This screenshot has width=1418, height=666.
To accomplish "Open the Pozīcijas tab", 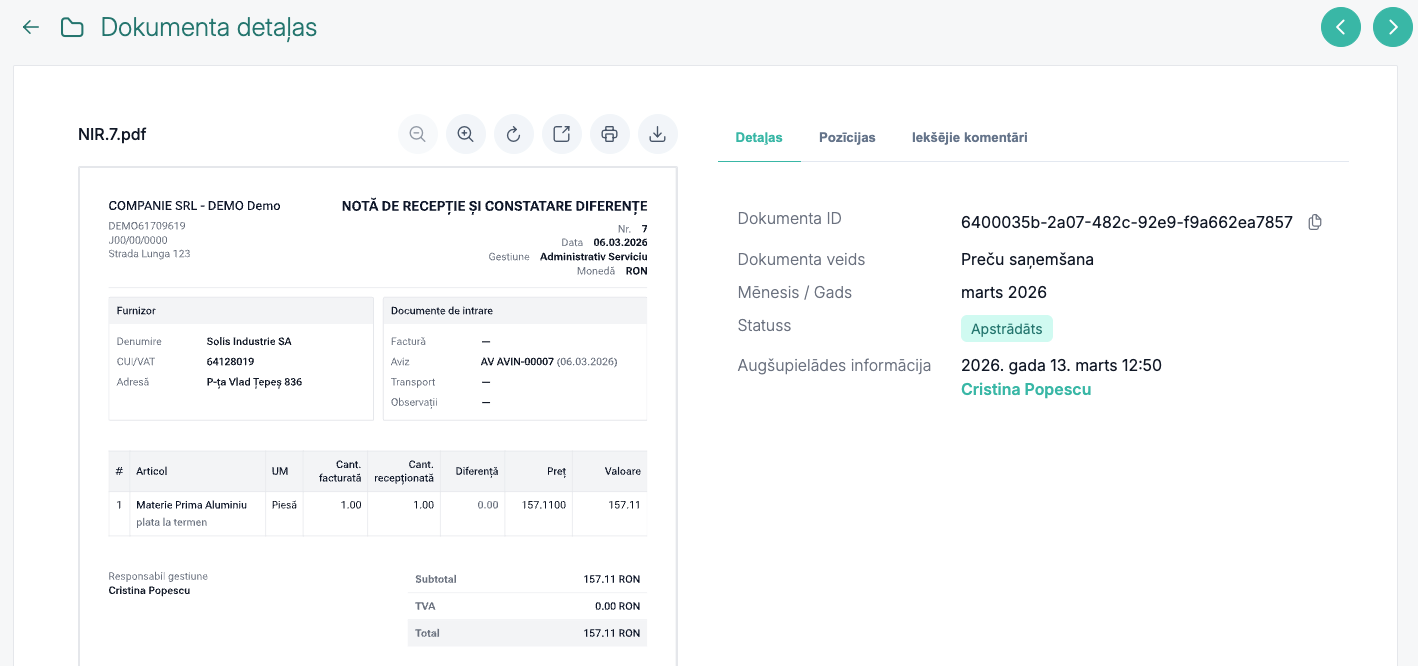I will coord(847,137).
